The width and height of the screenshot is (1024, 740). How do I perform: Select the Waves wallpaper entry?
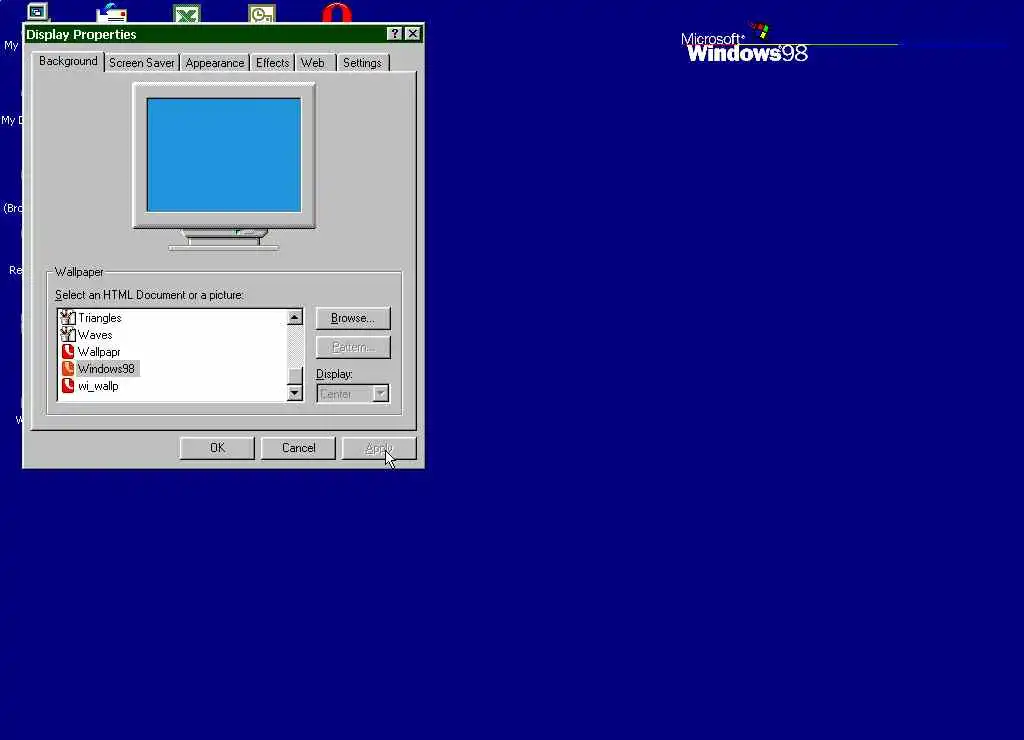click(95, 335)
